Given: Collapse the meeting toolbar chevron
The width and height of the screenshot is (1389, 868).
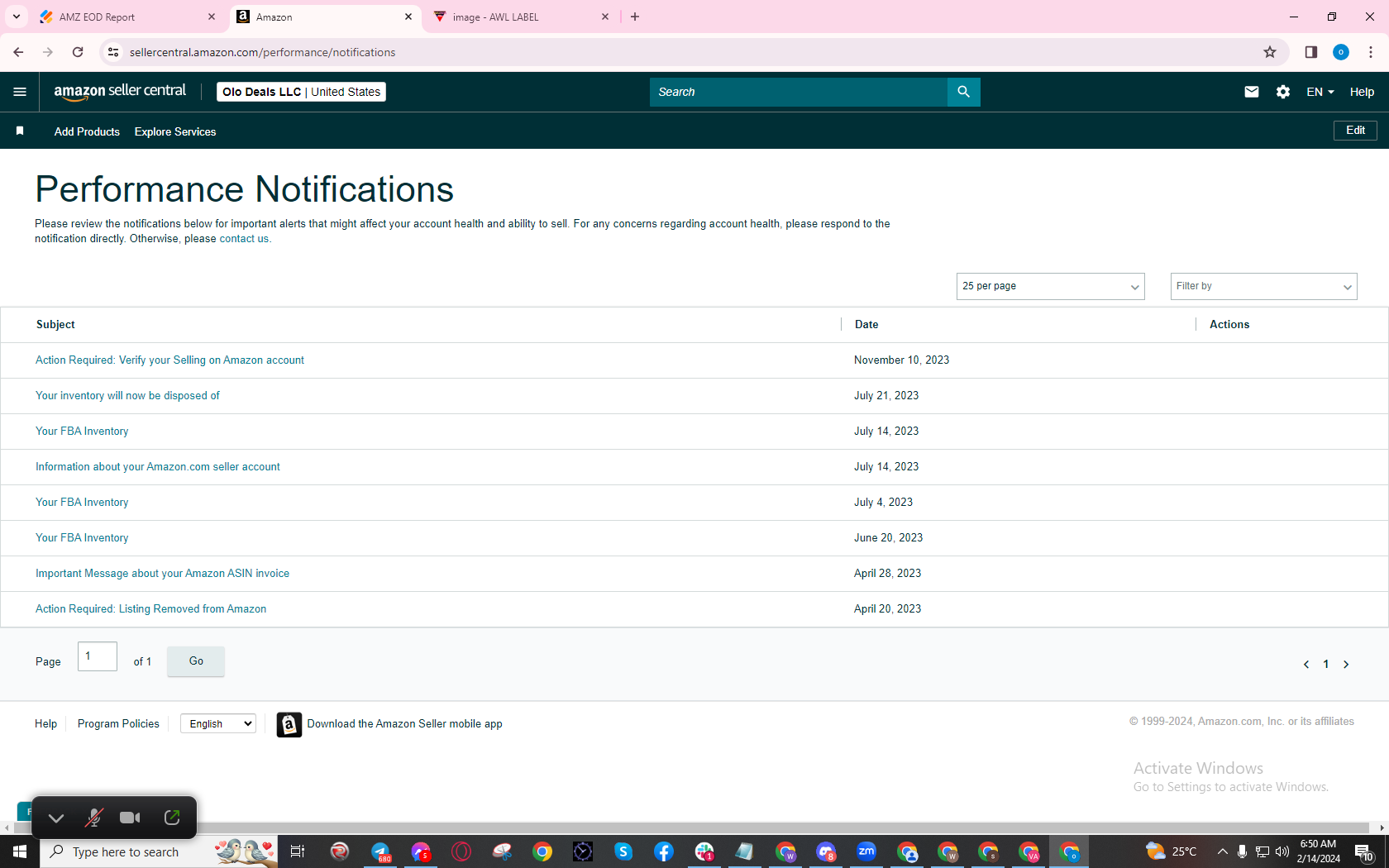Looking at the screenshot, I should (56, 818).
